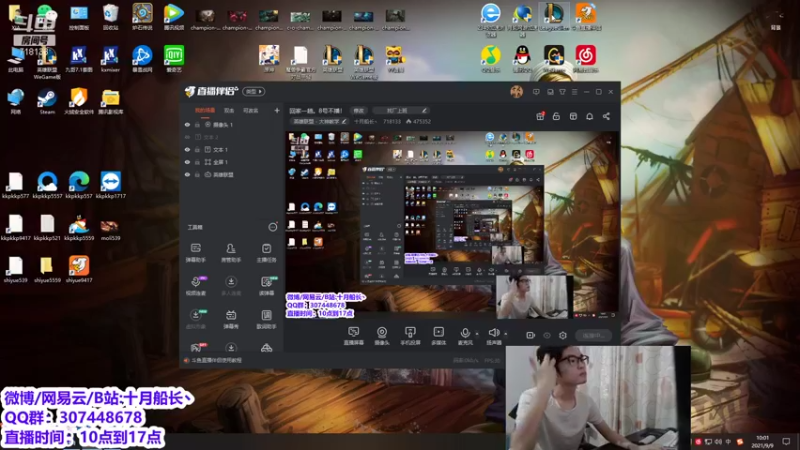Image resolution: width=800 pixels, height=450 pixels.
Task: Select the 摄像头 1 layer row
Action: (x=231, y=124)
